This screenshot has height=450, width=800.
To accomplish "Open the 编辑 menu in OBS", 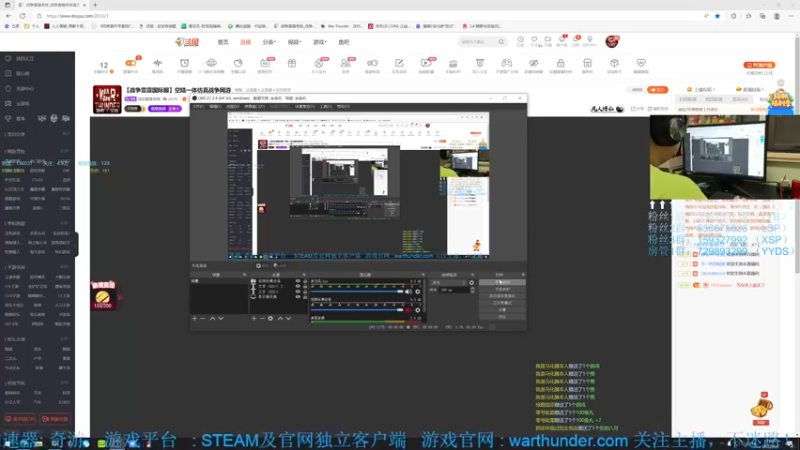I will [x=215, y=106].
